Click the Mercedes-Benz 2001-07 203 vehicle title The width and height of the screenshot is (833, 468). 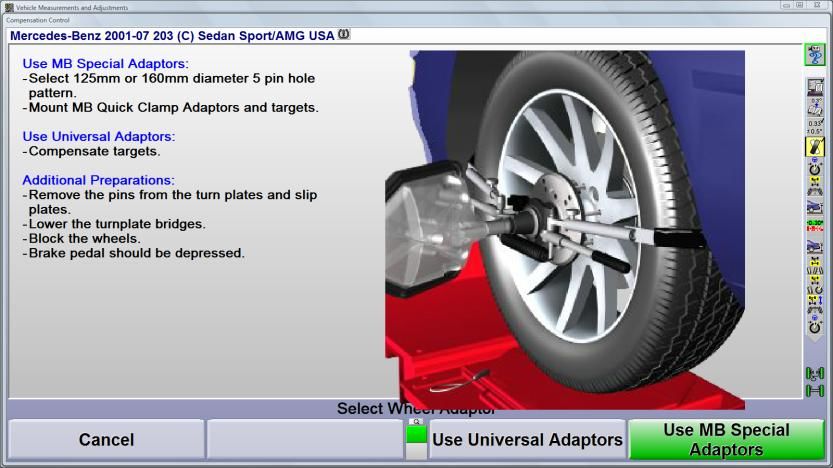tap(172, 36)
